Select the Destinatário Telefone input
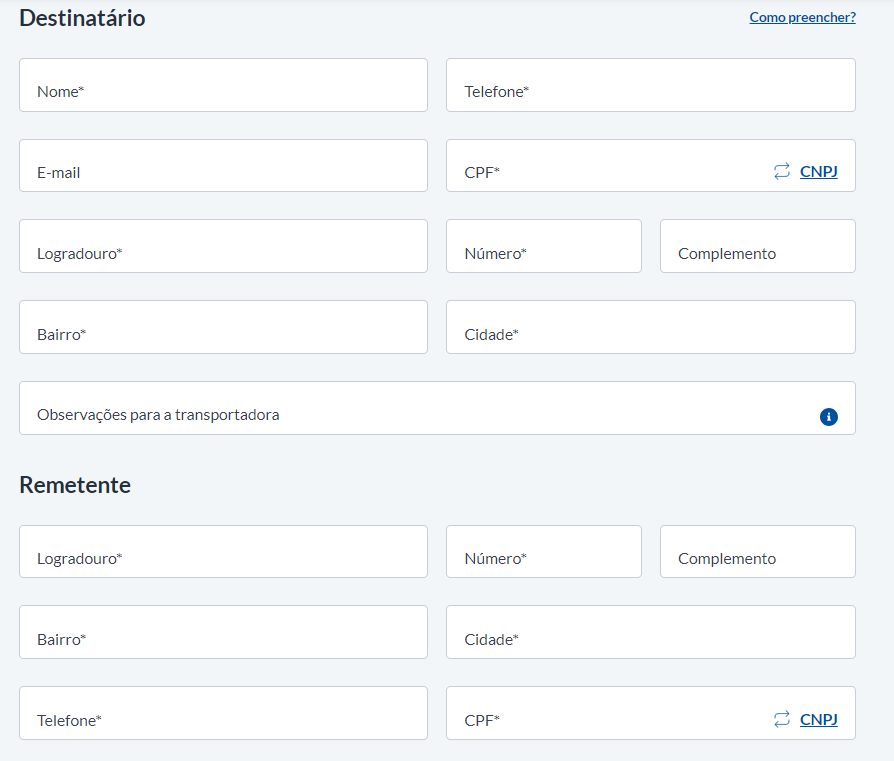Image resolution: width=894 pixels, height=761 pixels. tap(651, 85)
